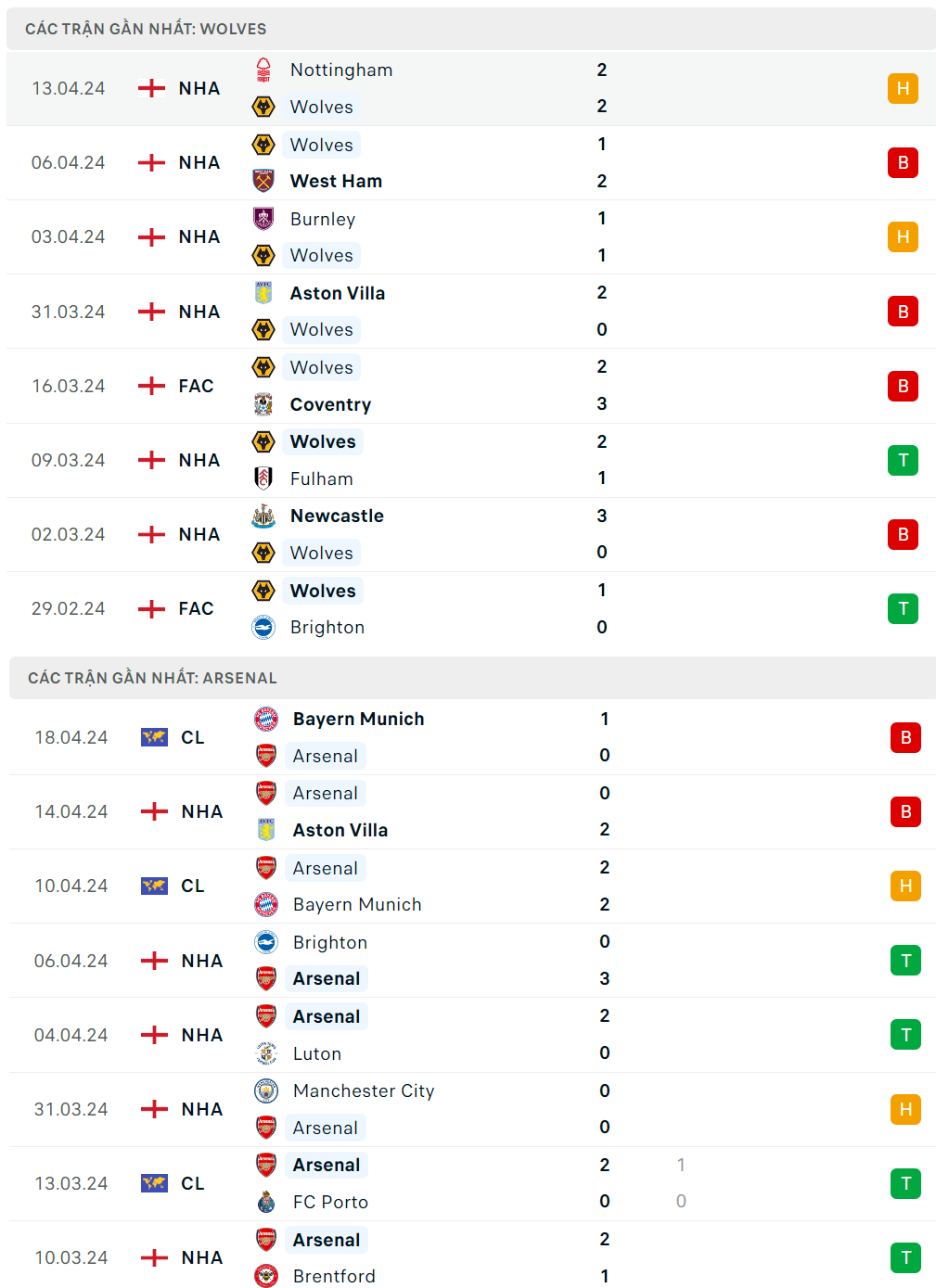
Task: Click the 'Các trận gần nhất: Wolves' header
Action: pos(146,29)
